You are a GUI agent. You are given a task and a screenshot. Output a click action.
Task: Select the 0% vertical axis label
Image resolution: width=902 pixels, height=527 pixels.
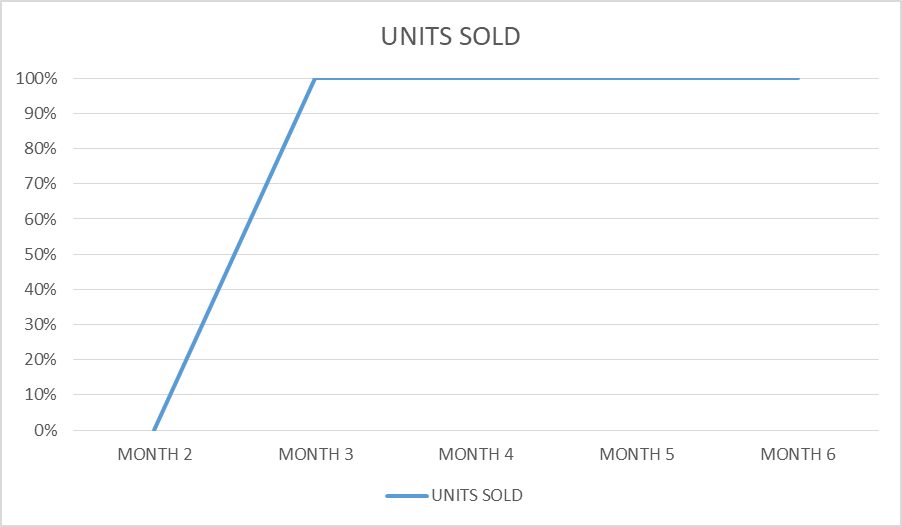pyautogui.click(x=45, y=430)
